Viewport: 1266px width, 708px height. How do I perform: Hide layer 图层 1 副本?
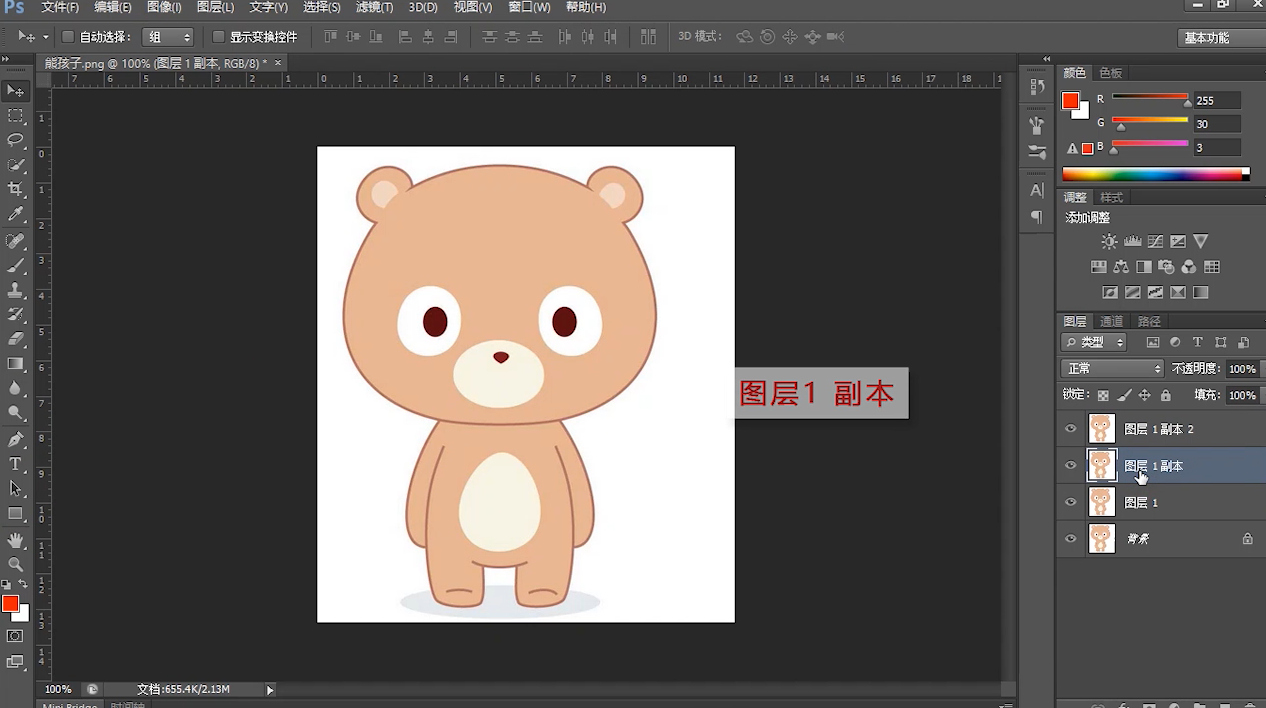coord(1071,465)
